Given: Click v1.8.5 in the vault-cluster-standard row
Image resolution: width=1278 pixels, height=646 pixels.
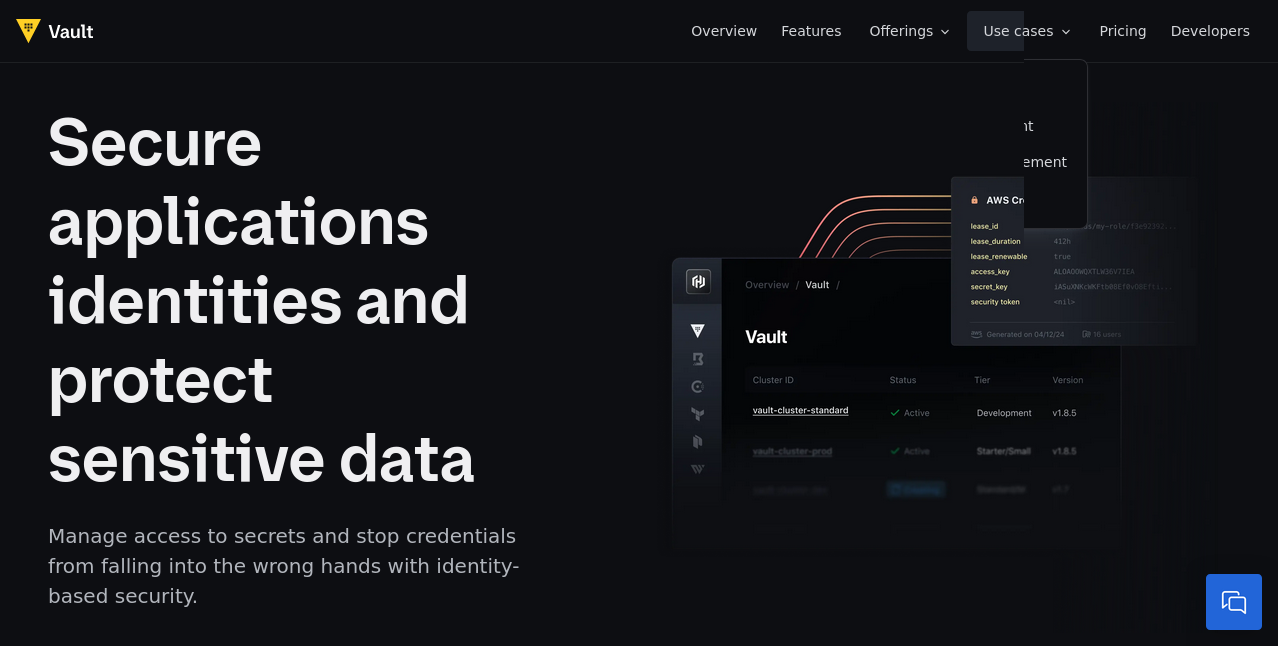Looking at the screenshot, I should [1064, 413].
